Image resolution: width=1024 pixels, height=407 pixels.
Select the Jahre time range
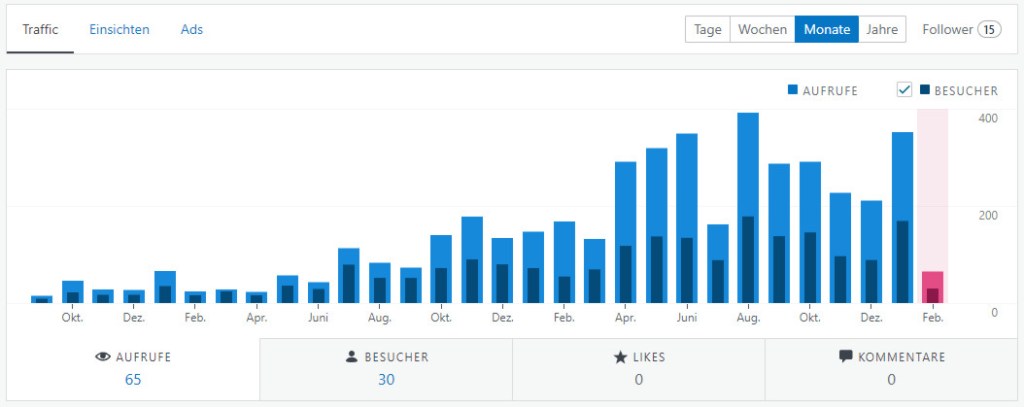click(882, 30)
